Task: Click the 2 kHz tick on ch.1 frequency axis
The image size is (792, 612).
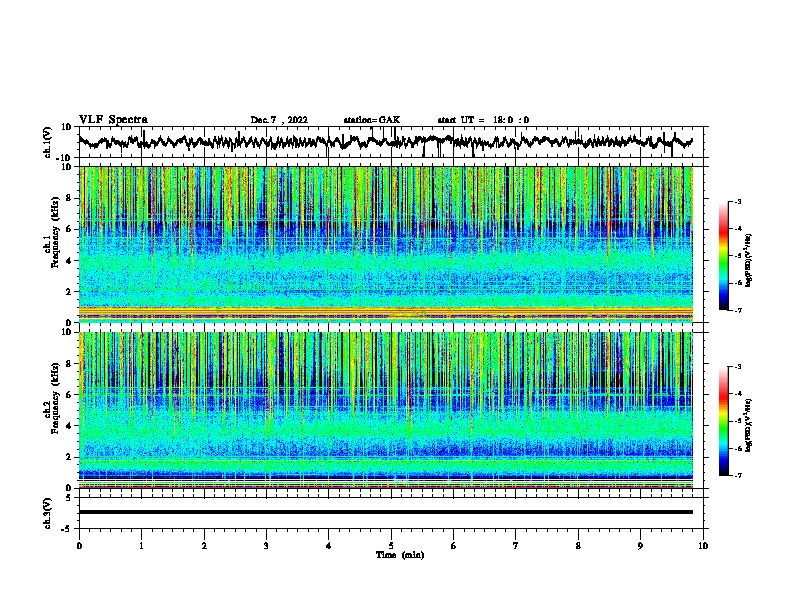Action: pos(70,292)
